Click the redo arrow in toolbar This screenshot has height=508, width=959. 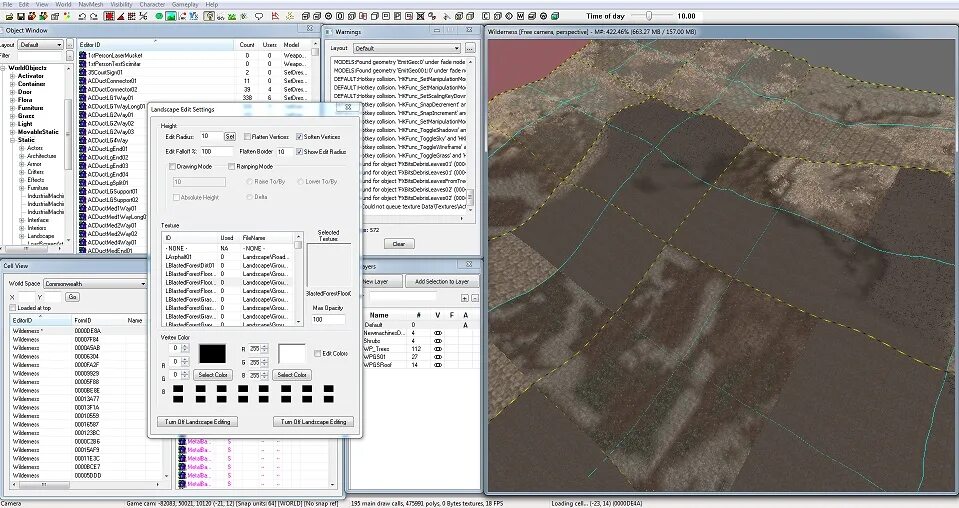tap(94, 17)
